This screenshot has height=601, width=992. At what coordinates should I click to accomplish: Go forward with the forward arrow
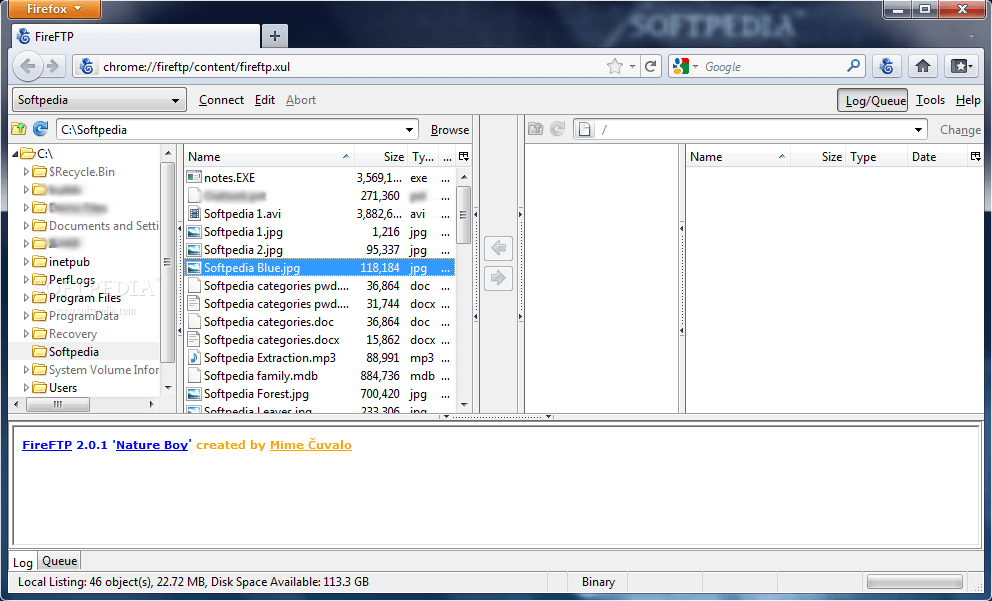[x=54, y=66]
